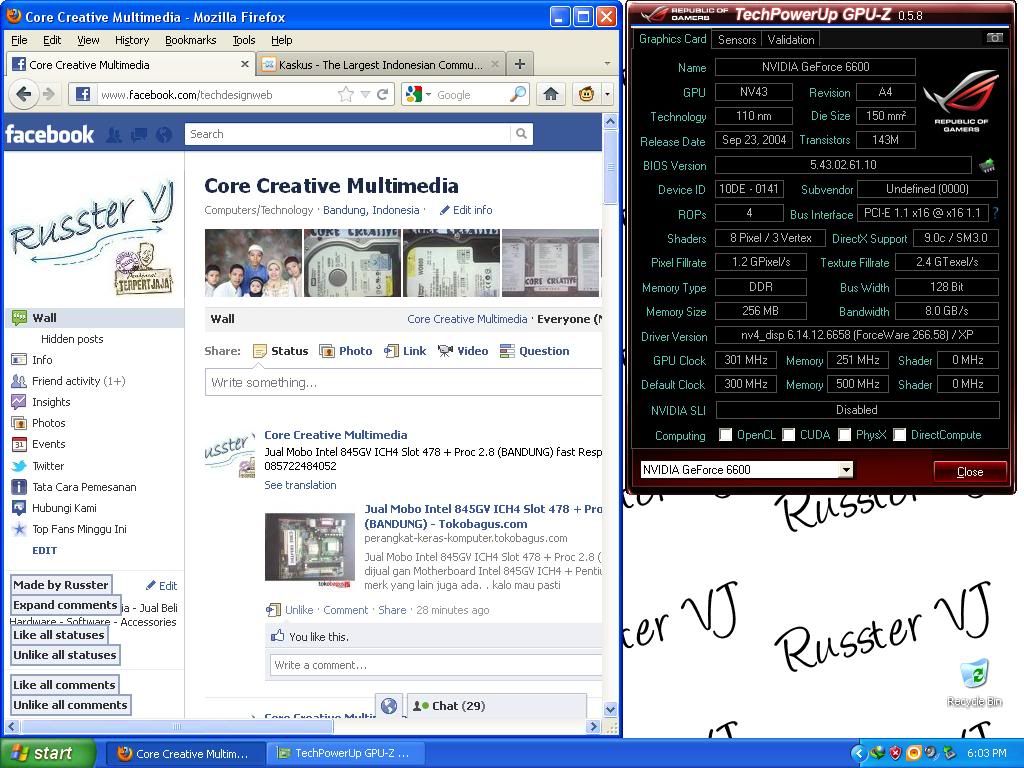The height and width of the screenshot is (768, 1024).
Task: Close the Core Creative Multimedia tab
Action: [x=245, y=64]
